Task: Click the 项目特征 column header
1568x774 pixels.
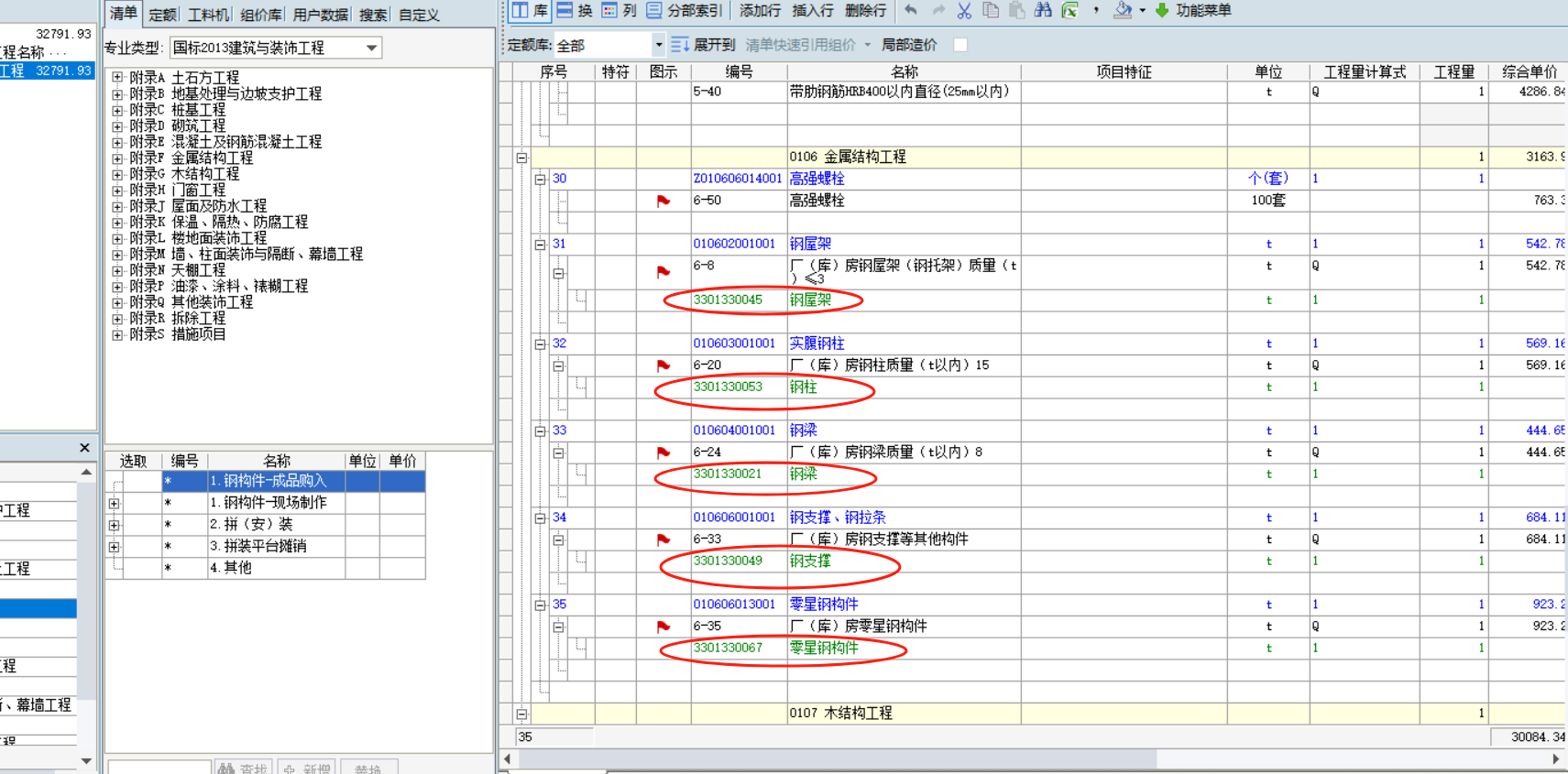Action: 1124,72
